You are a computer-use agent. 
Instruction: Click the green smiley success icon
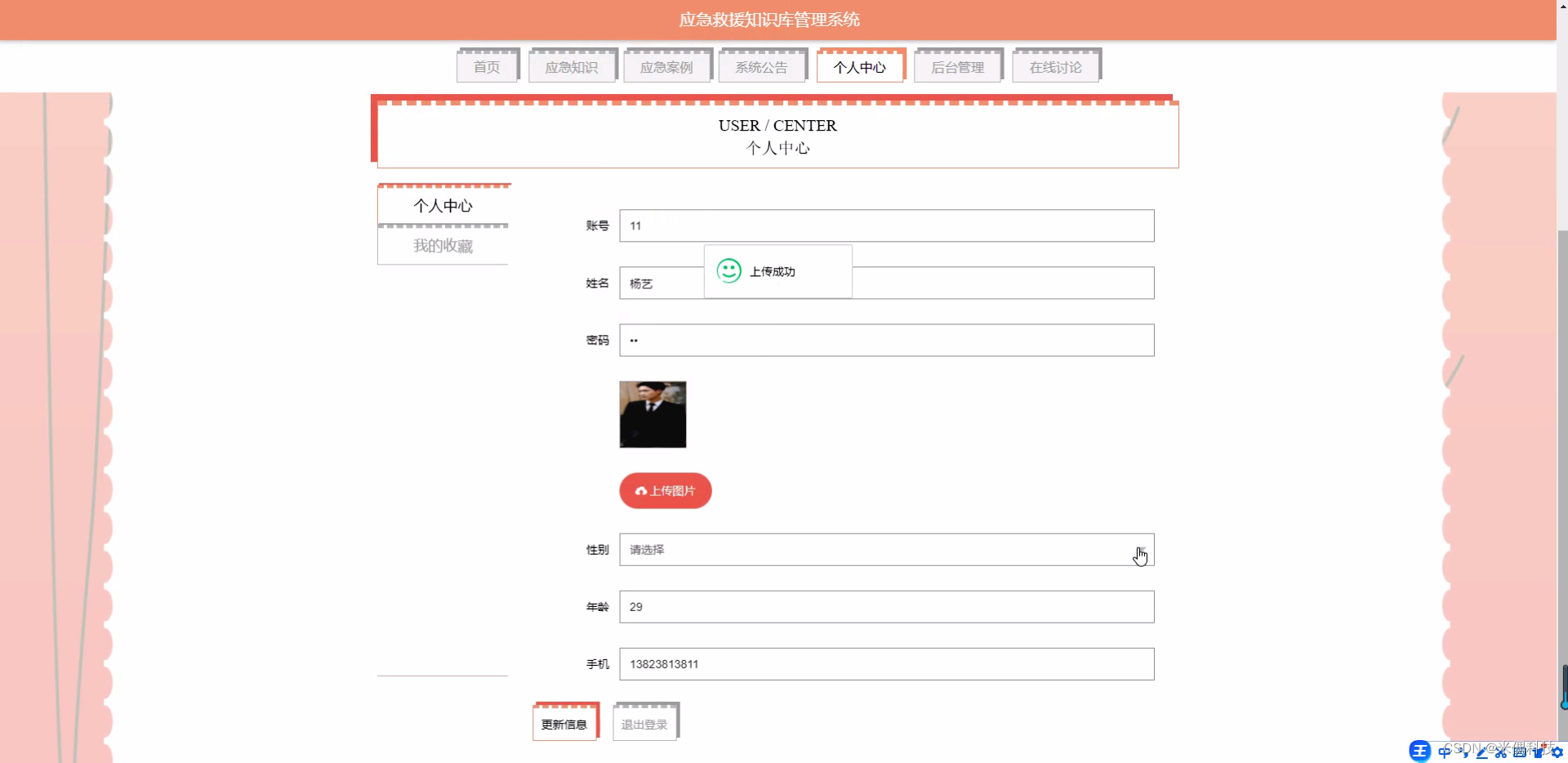[728, 270]
